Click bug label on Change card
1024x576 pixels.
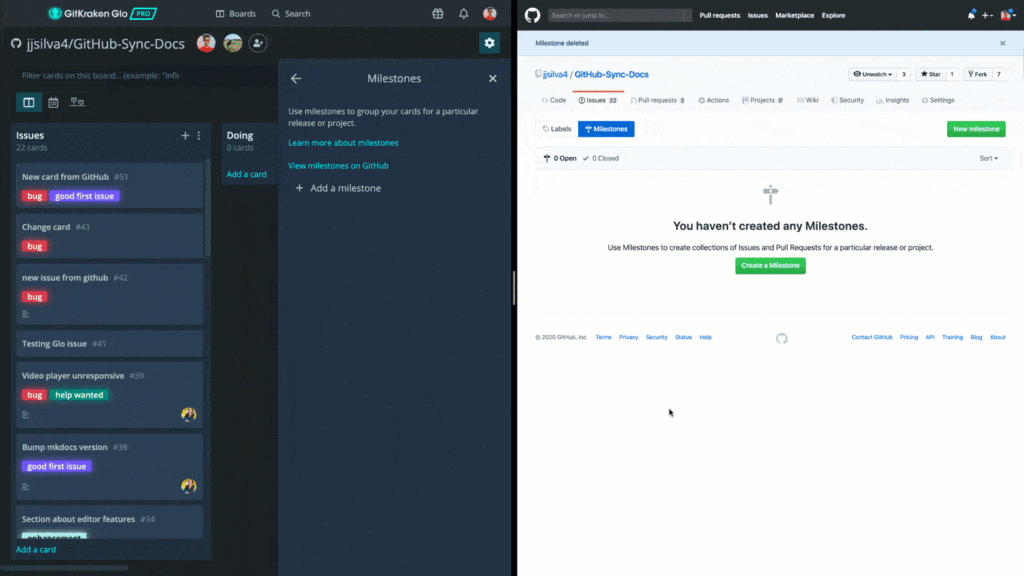pos(35,246)
